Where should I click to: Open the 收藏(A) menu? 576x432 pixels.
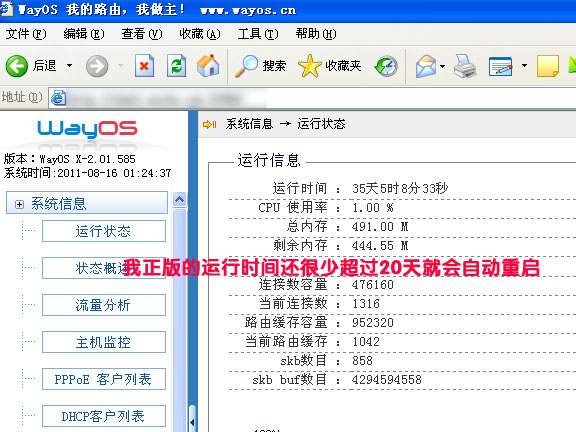(x=200, y=34)
